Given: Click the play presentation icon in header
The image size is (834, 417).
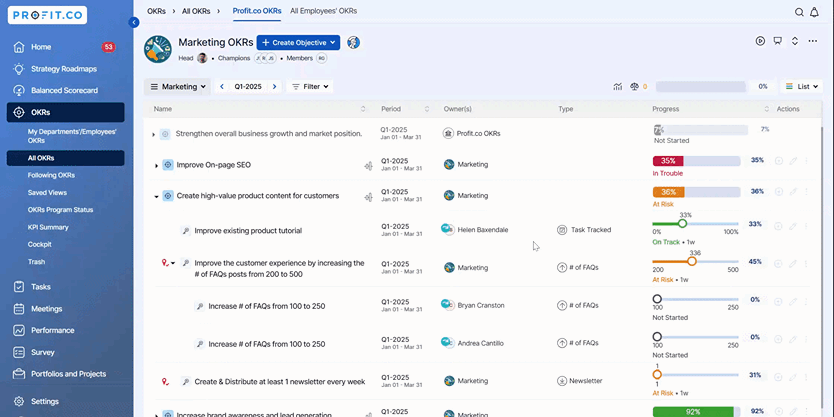Looking at the screenshot, I should tap(760, 41).
